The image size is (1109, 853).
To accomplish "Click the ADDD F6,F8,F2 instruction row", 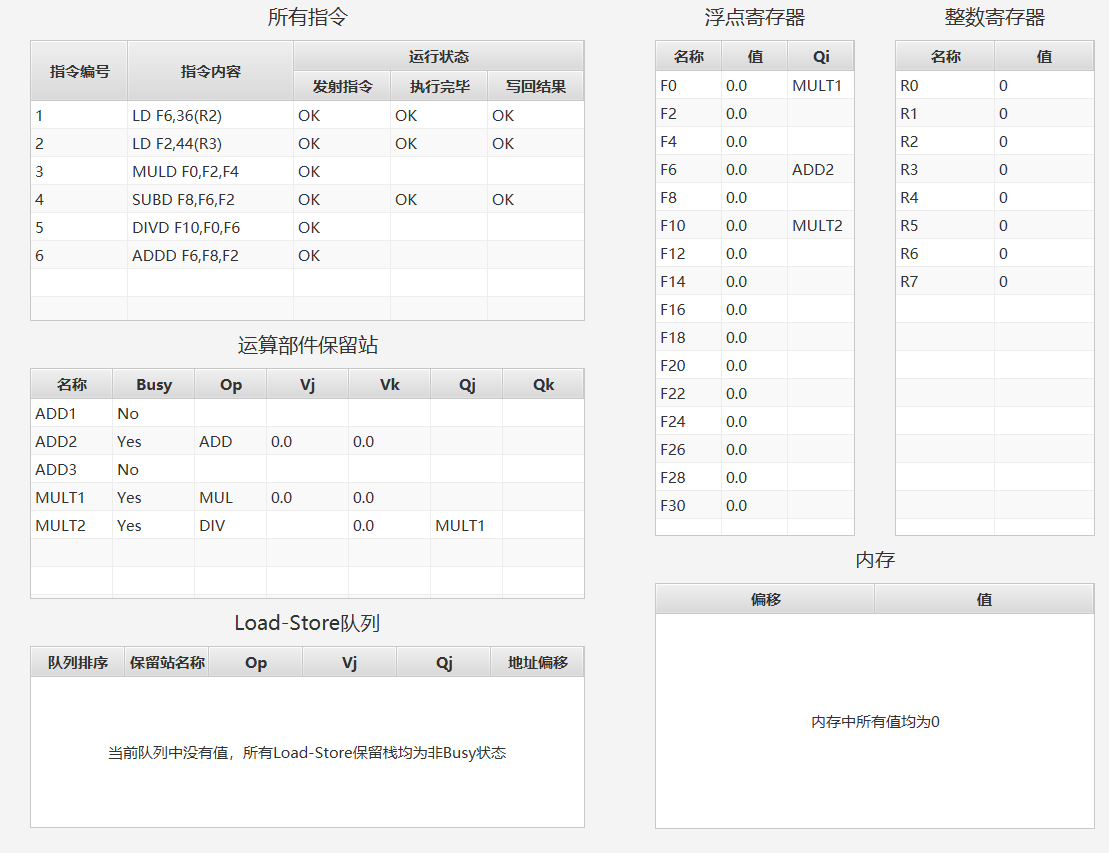I will click(210, 255).
